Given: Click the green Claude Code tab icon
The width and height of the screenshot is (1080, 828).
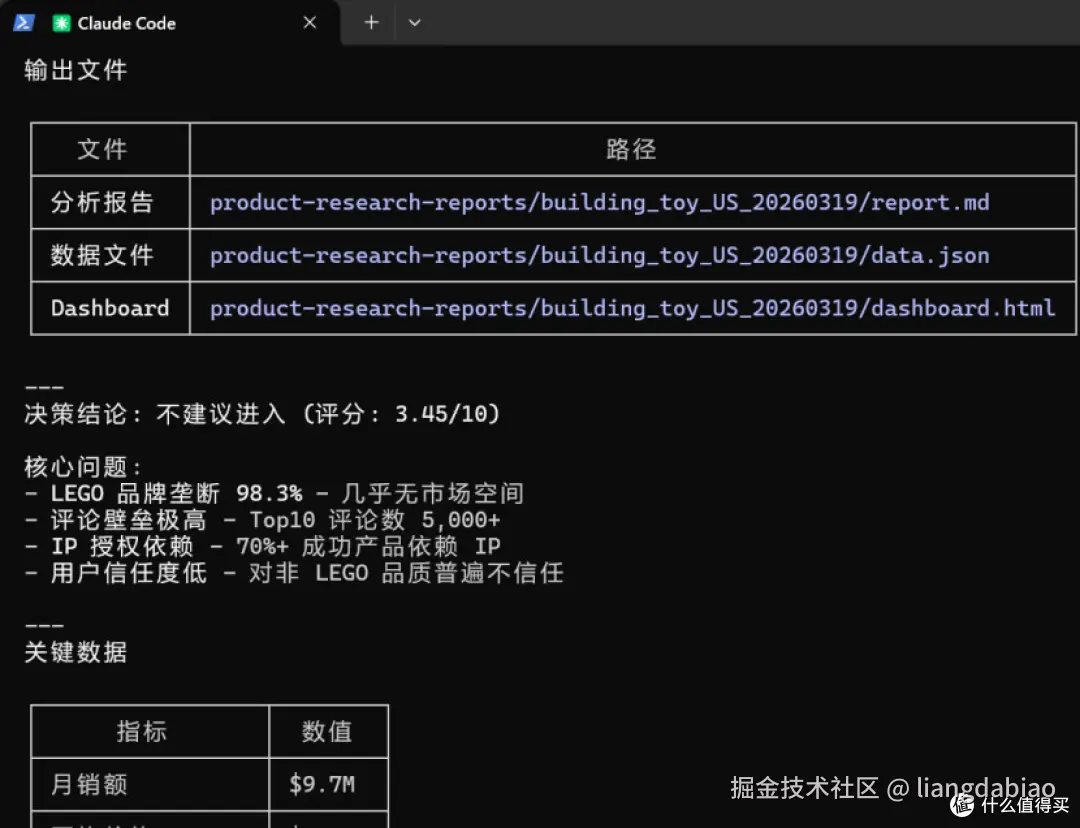Looking at the screenshot, I should click(62, 23).
